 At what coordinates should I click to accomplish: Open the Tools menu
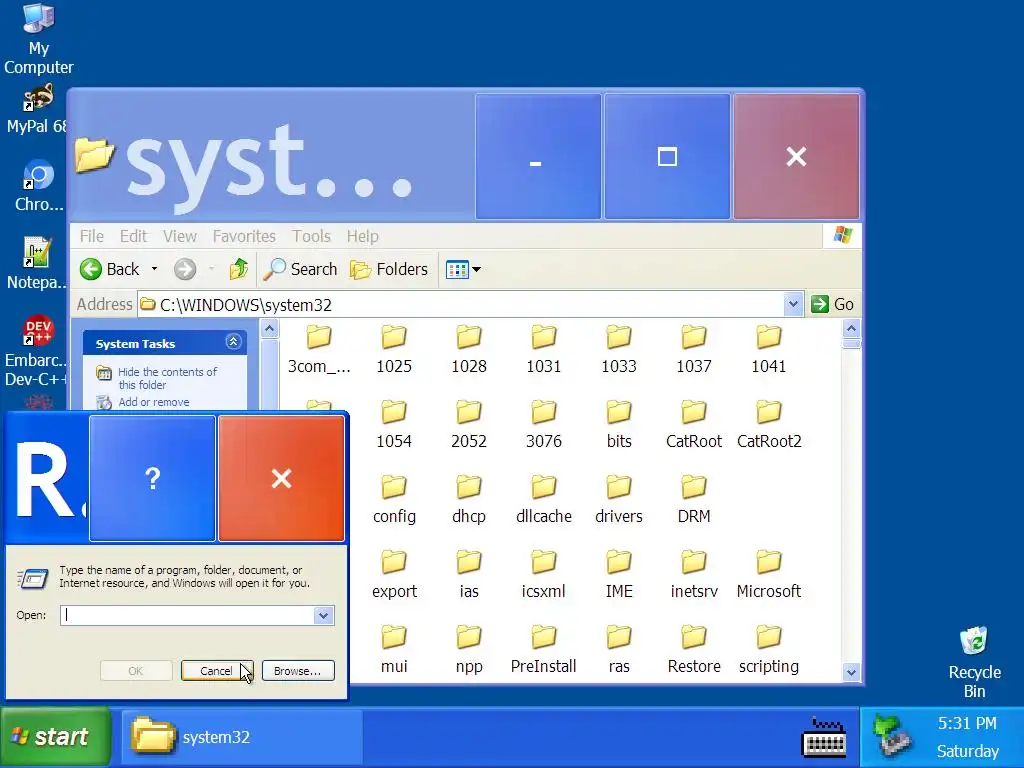[x=311, y=236]
